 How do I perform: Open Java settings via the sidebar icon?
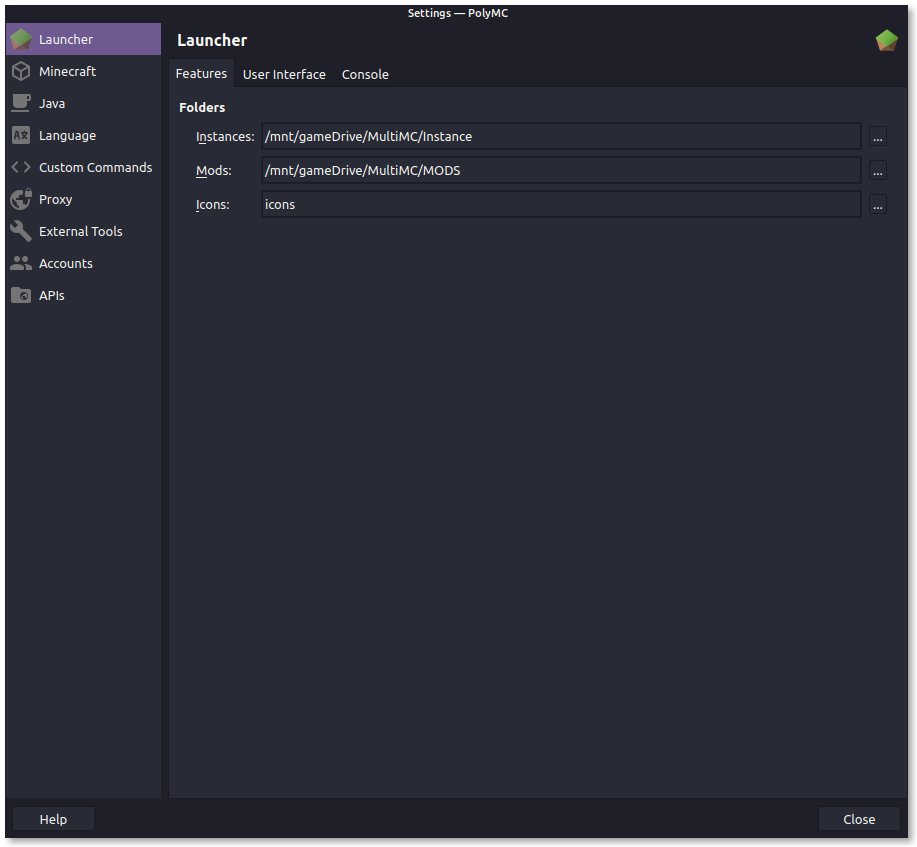[x=21, y=103]
